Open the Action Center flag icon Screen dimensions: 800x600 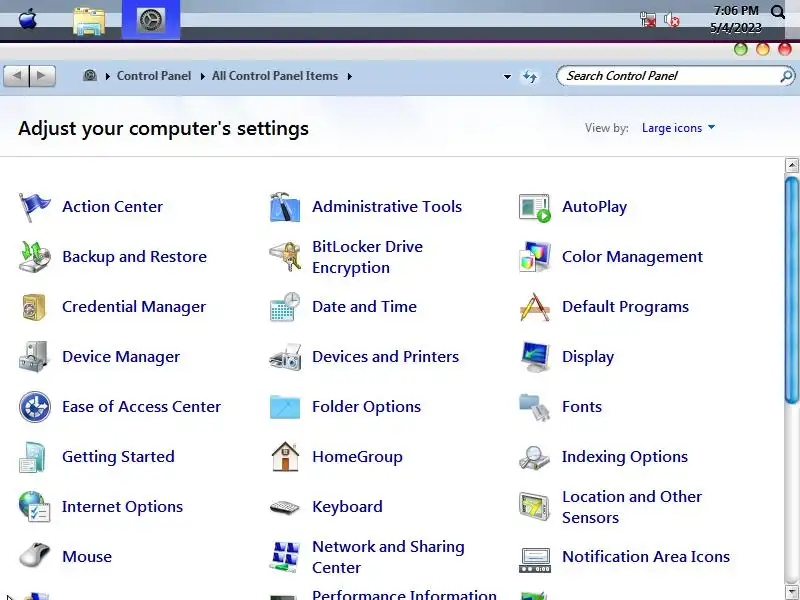pyautogui.click(x=34, y=207)
